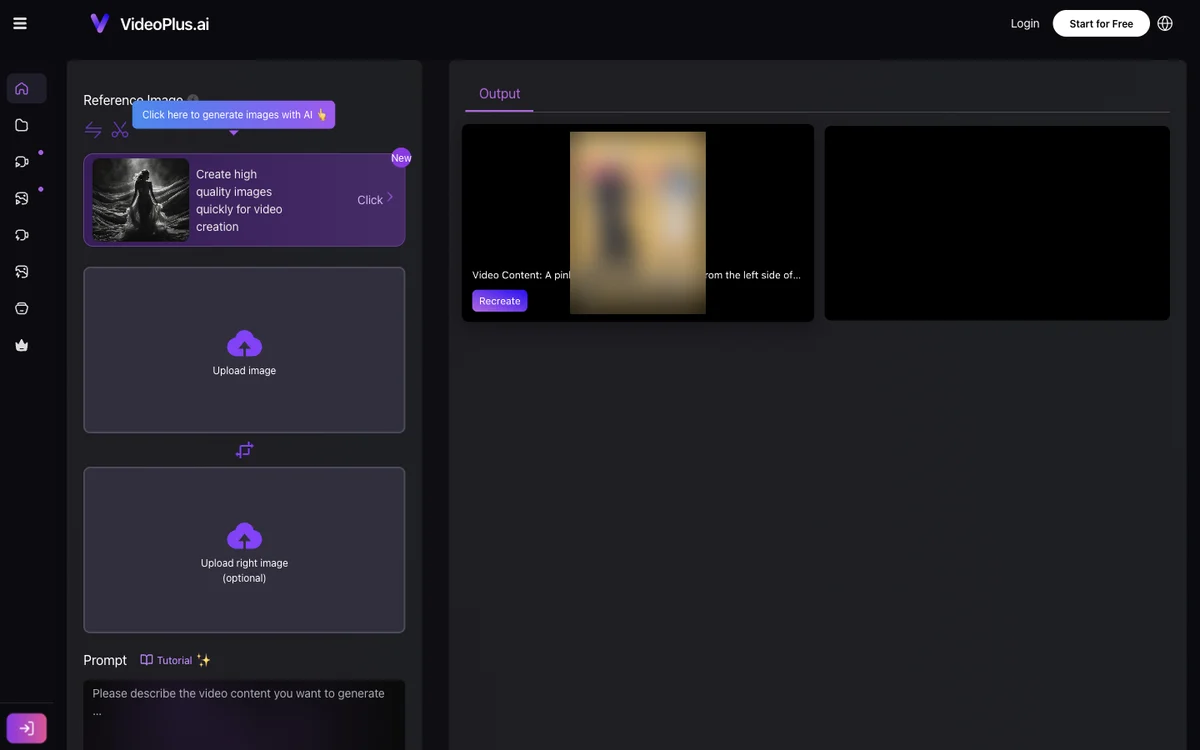Click the crop-rotate icon between upload boxes

tap(244, 450)
